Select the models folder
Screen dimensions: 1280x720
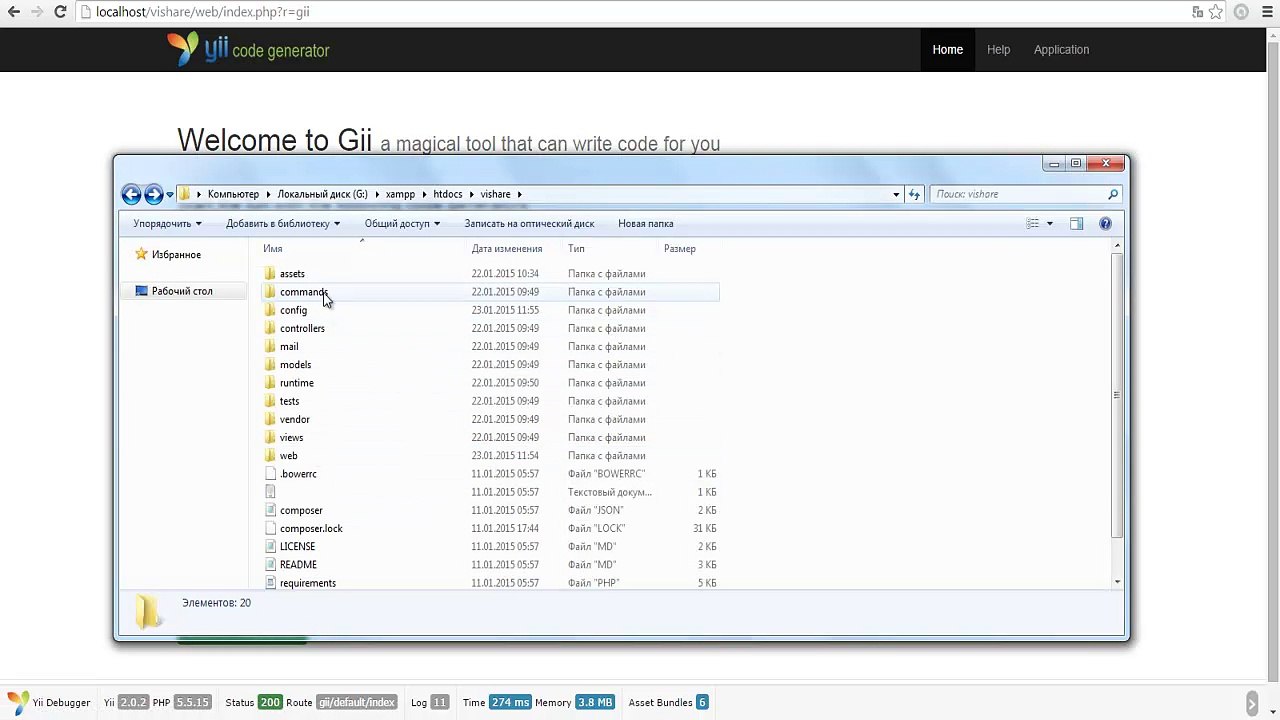[x=295, y=365]
